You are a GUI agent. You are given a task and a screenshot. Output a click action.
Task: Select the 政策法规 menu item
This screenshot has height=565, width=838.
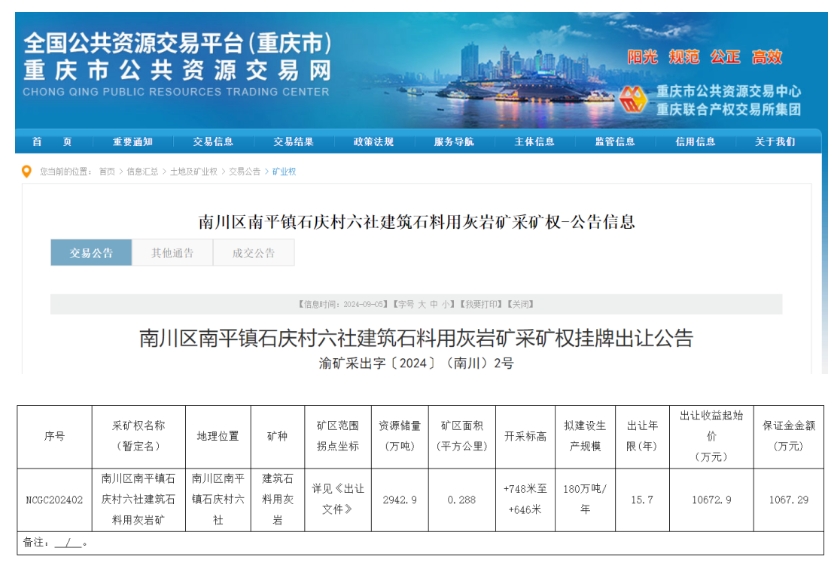(x=374, y=142)
